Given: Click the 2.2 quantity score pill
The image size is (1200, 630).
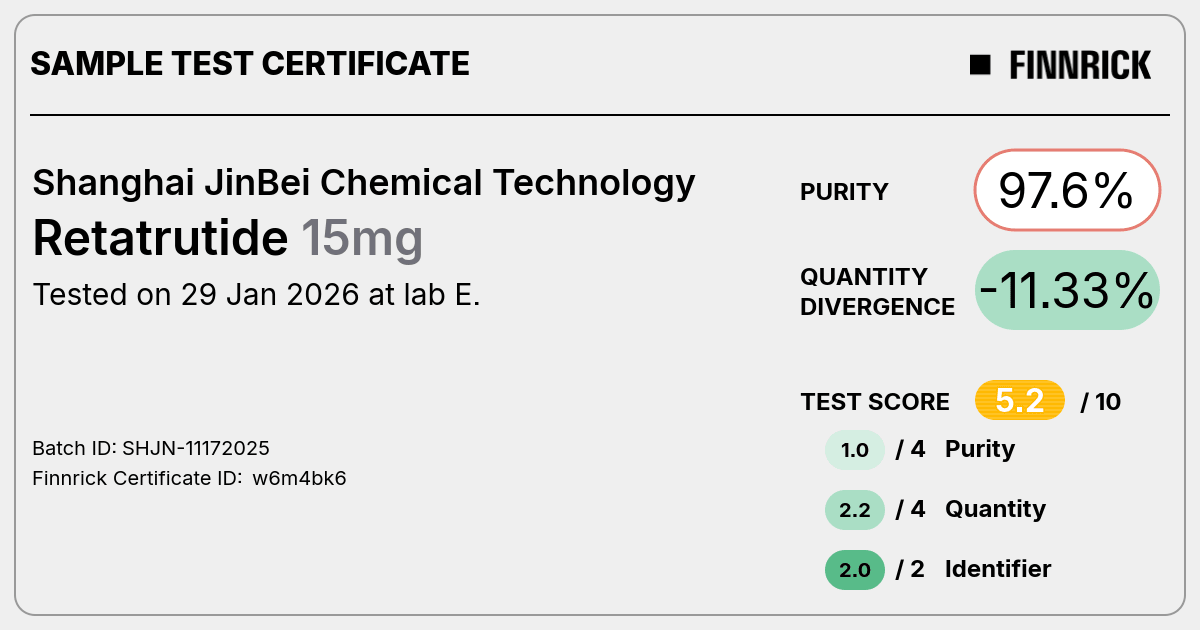Looking at the screenshot, I should point(855,510).
